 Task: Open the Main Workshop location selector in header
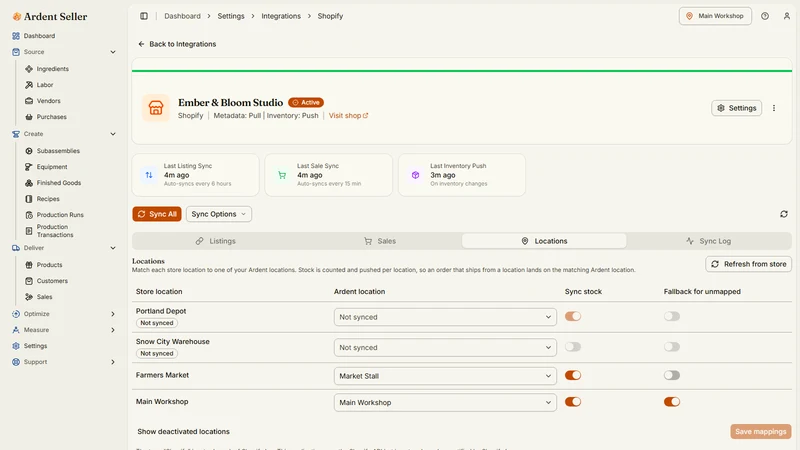pos(715,16)
